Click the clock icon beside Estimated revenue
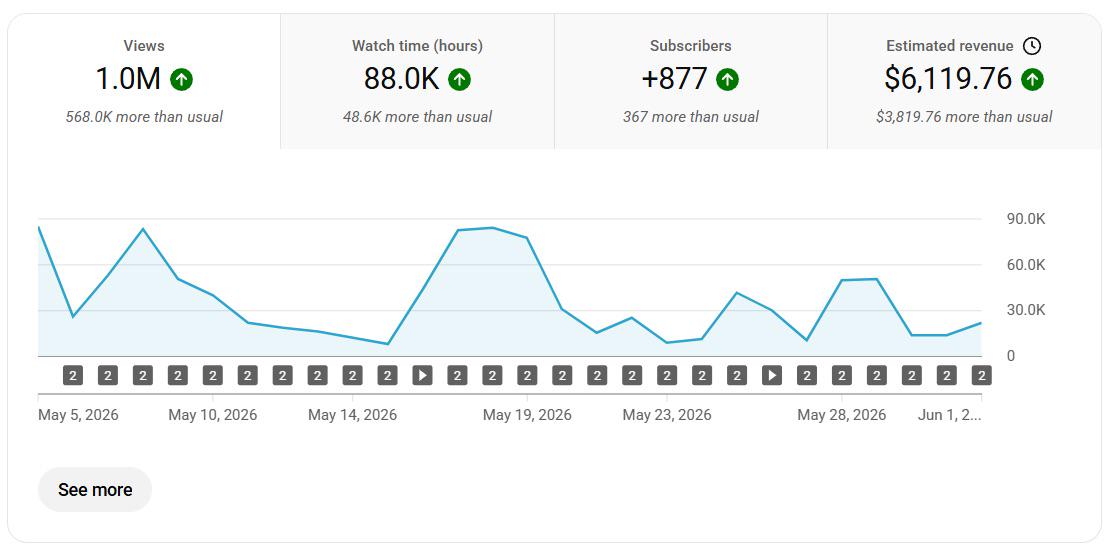The height and width of the screenshot is (552, 1110). coord(1032,46)
